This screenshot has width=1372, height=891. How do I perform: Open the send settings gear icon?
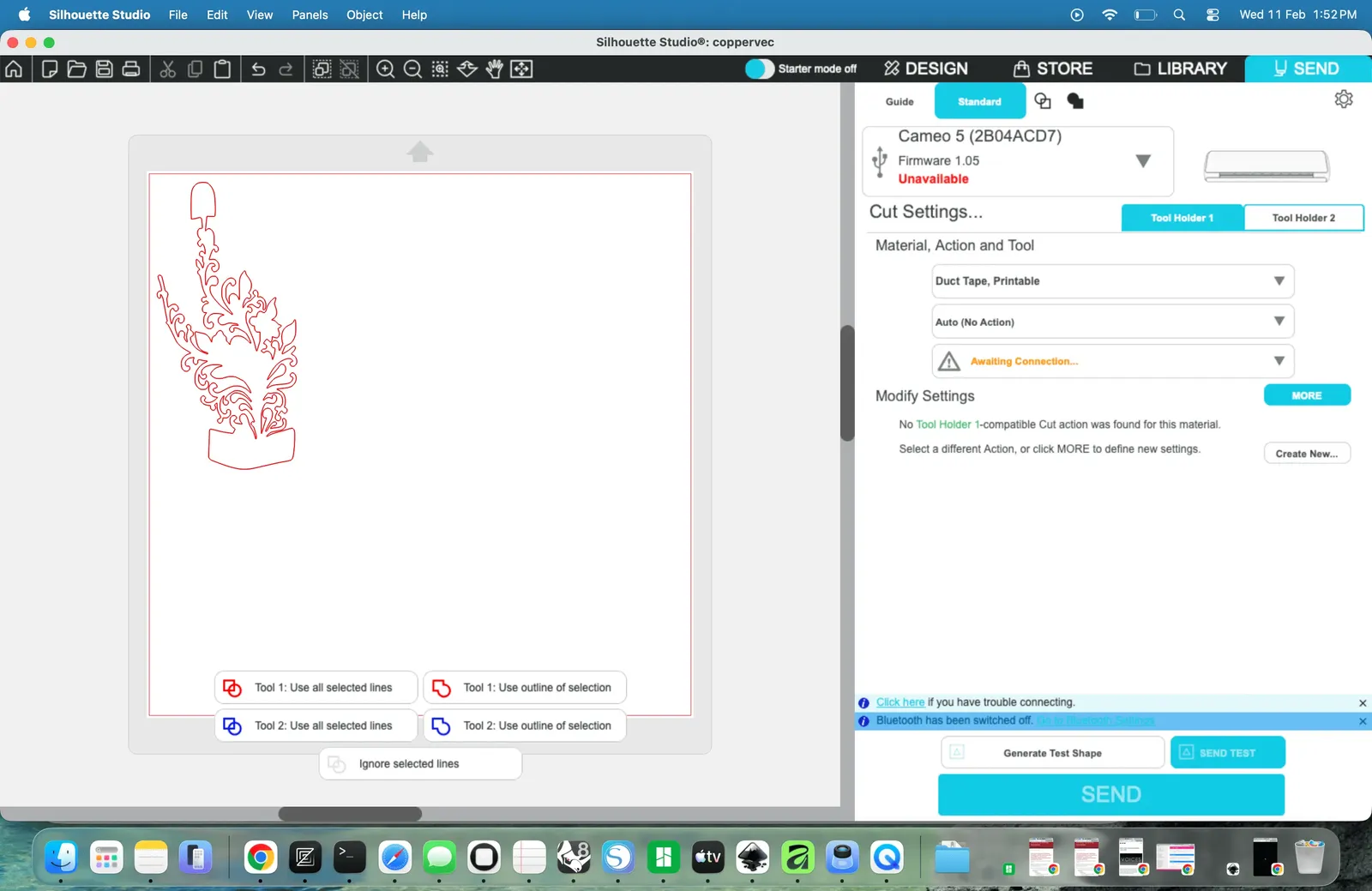(1344, 99)
